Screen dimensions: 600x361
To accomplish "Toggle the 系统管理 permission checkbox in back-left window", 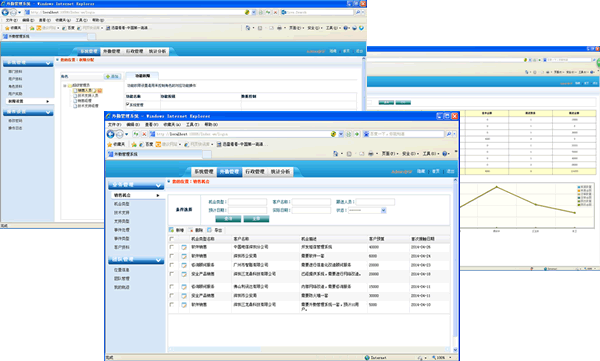I will (x=128, y=104).
